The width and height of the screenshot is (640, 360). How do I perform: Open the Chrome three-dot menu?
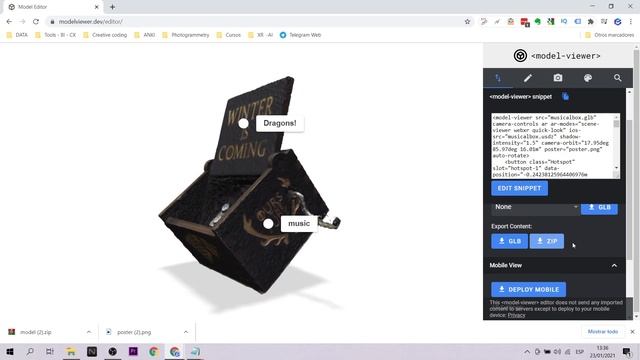(631, 22)
